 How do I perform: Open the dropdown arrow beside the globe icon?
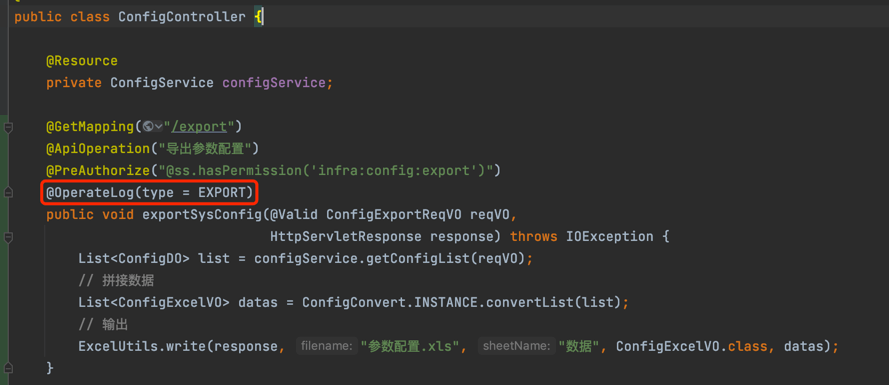point(159,126)
